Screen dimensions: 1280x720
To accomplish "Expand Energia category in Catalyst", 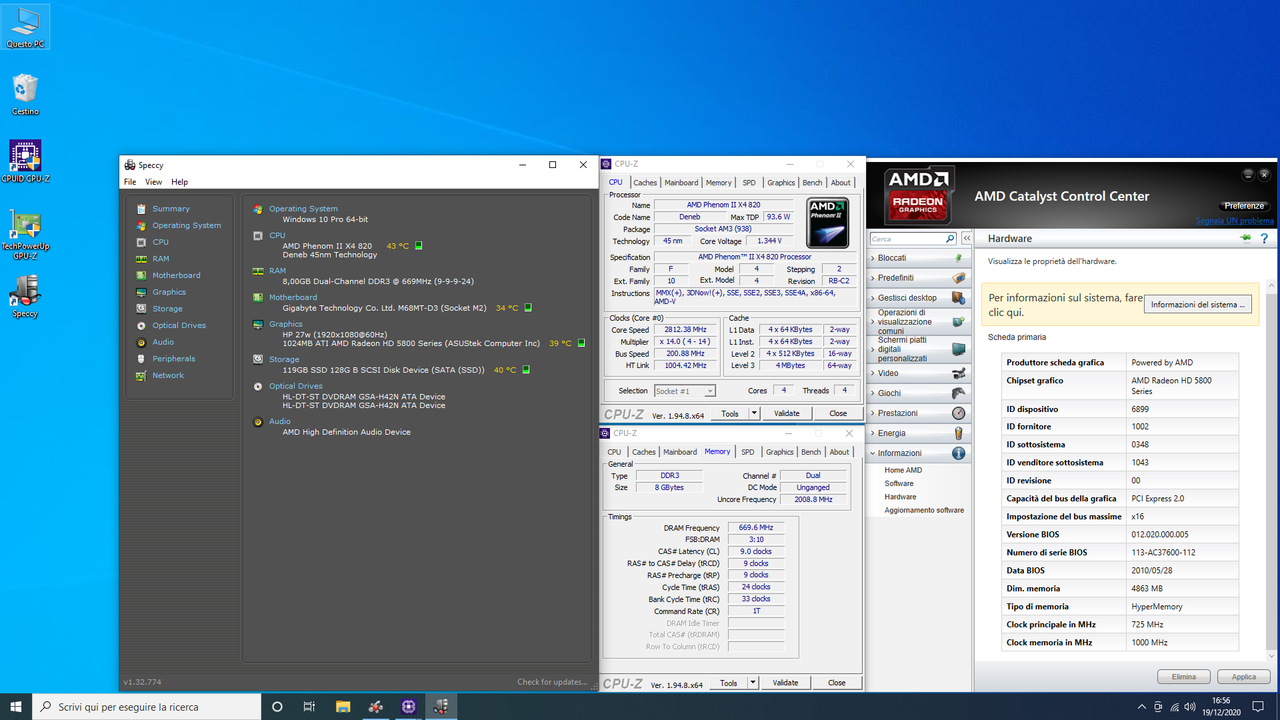I will 919,433.
